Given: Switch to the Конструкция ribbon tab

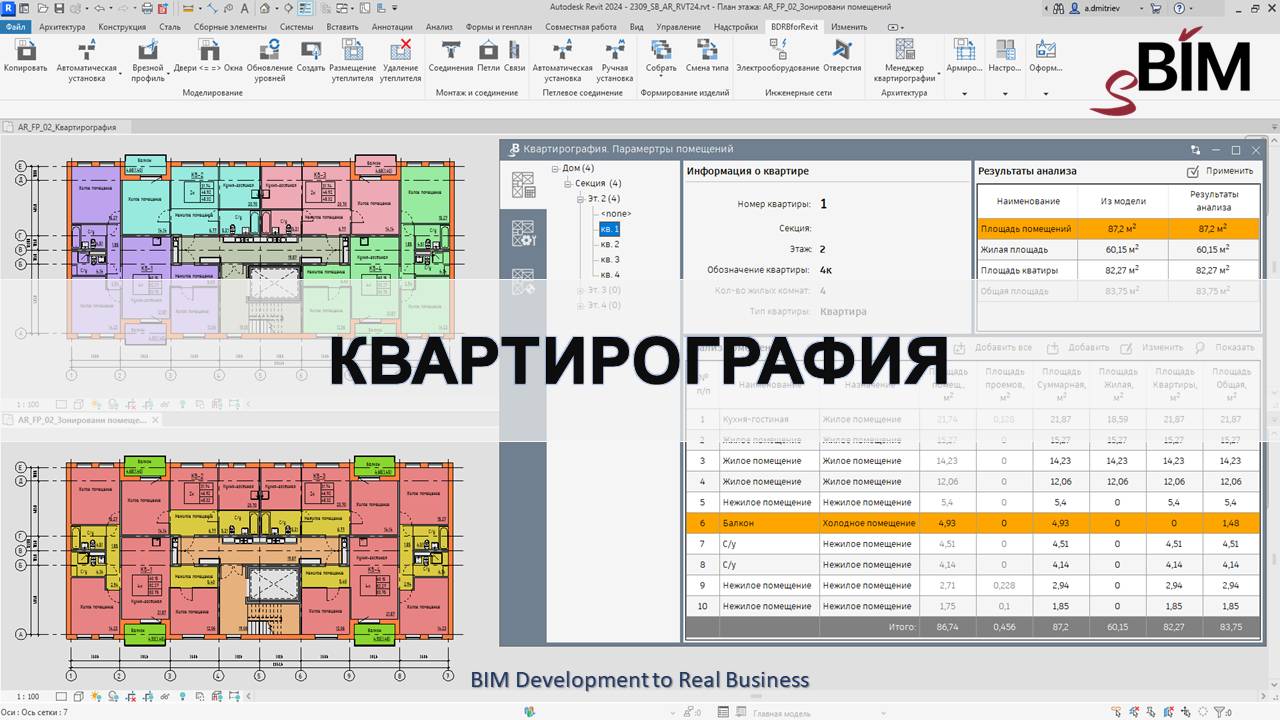Looking at the screenshot, I should (x=122, y=27).
